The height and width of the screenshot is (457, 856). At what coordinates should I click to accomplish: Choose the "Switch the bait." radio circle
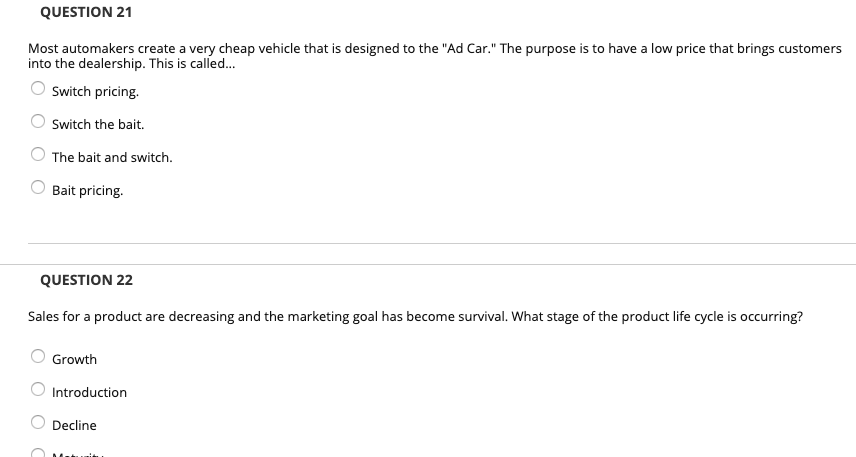38,121
